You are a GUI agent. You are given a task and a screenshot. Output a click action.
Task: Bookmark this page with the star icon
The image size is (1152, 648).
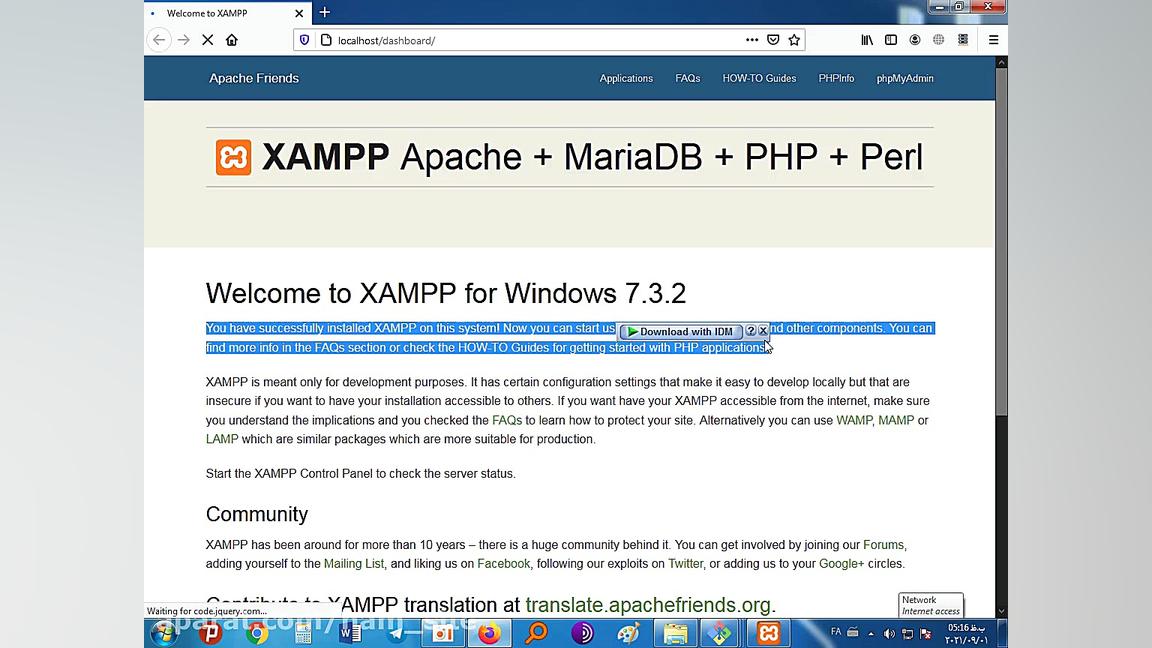(x=794, y=40)
